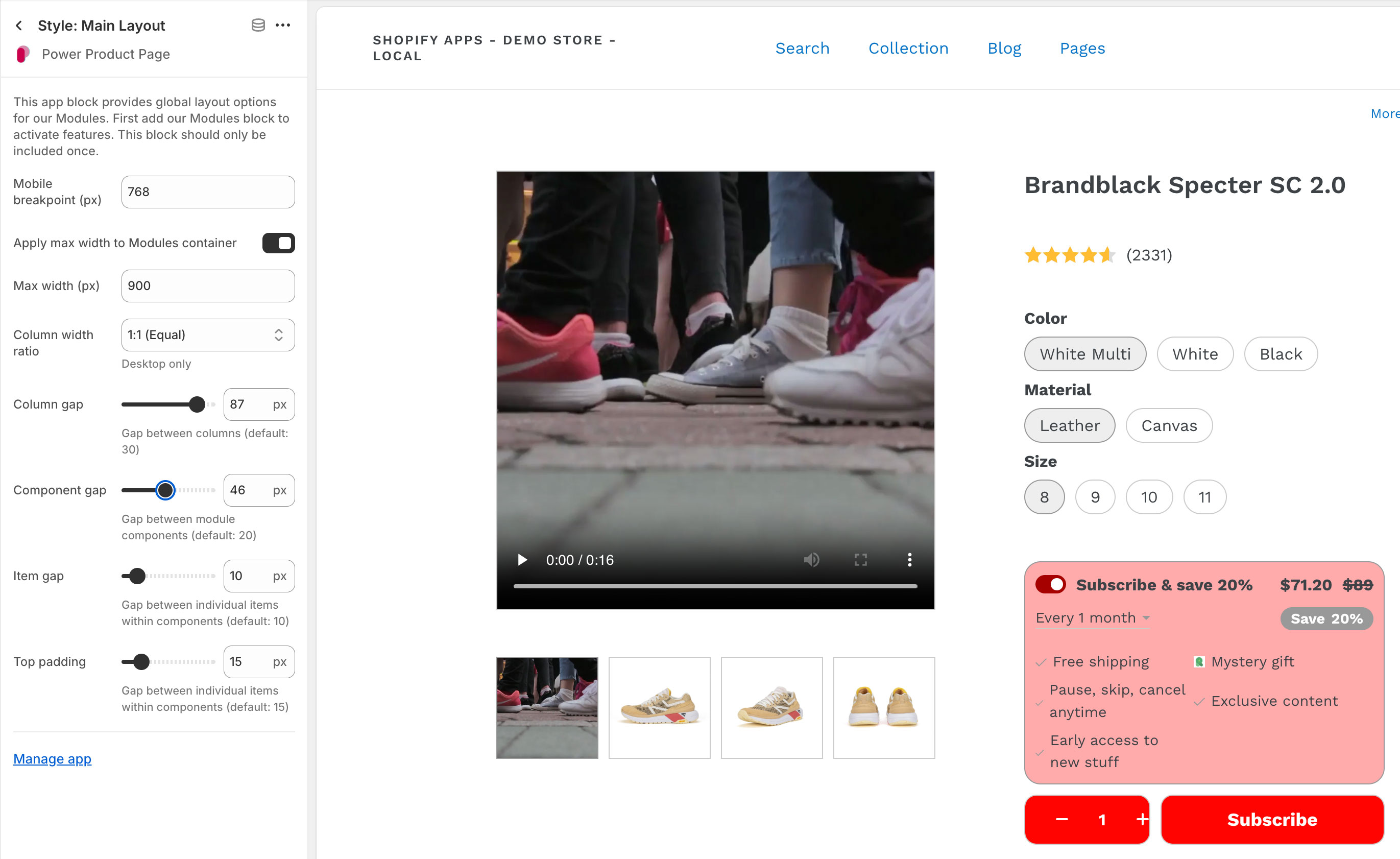Viewport: 1400px width, 859px height.
Task: Expand the Every 1 month frequency dropdown
Action: (x=1092, y=618)
